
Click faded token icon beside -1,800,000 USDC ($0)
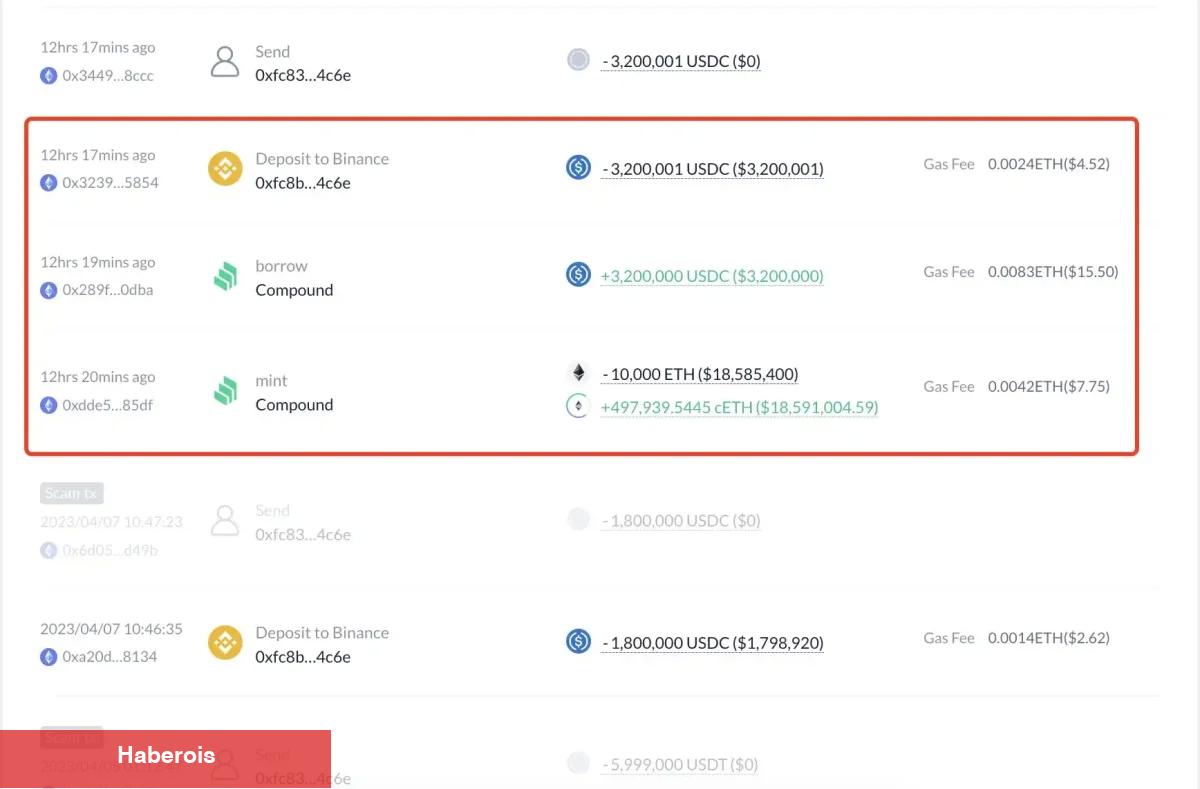(x=578, y=519)
